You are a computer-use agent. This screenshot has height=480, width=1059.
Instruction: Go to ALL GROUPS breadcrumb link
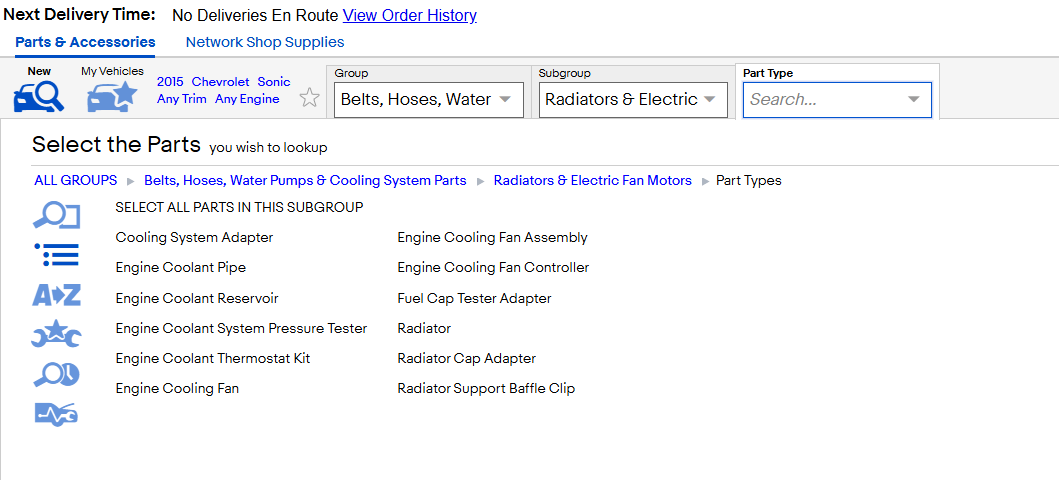[x=76, y=180]
